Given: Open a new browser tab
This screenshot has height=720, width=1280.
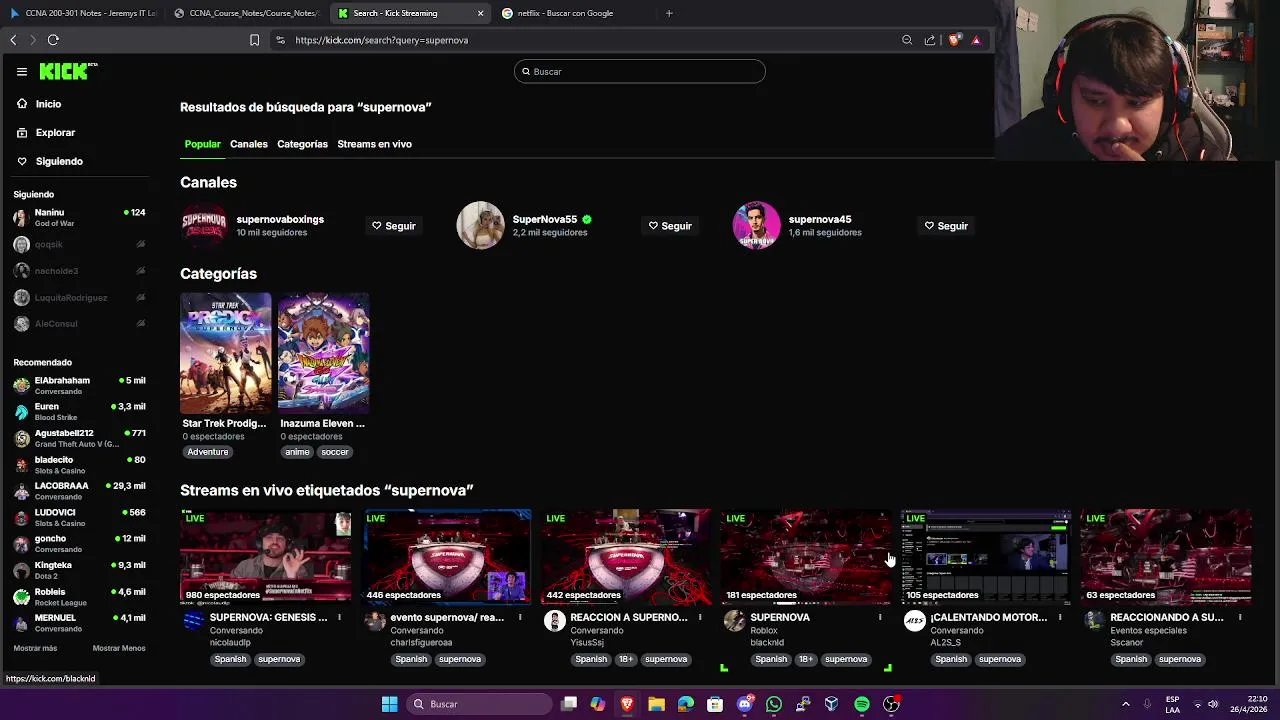Looking at the screenshot, I should (x=669, y=13).
